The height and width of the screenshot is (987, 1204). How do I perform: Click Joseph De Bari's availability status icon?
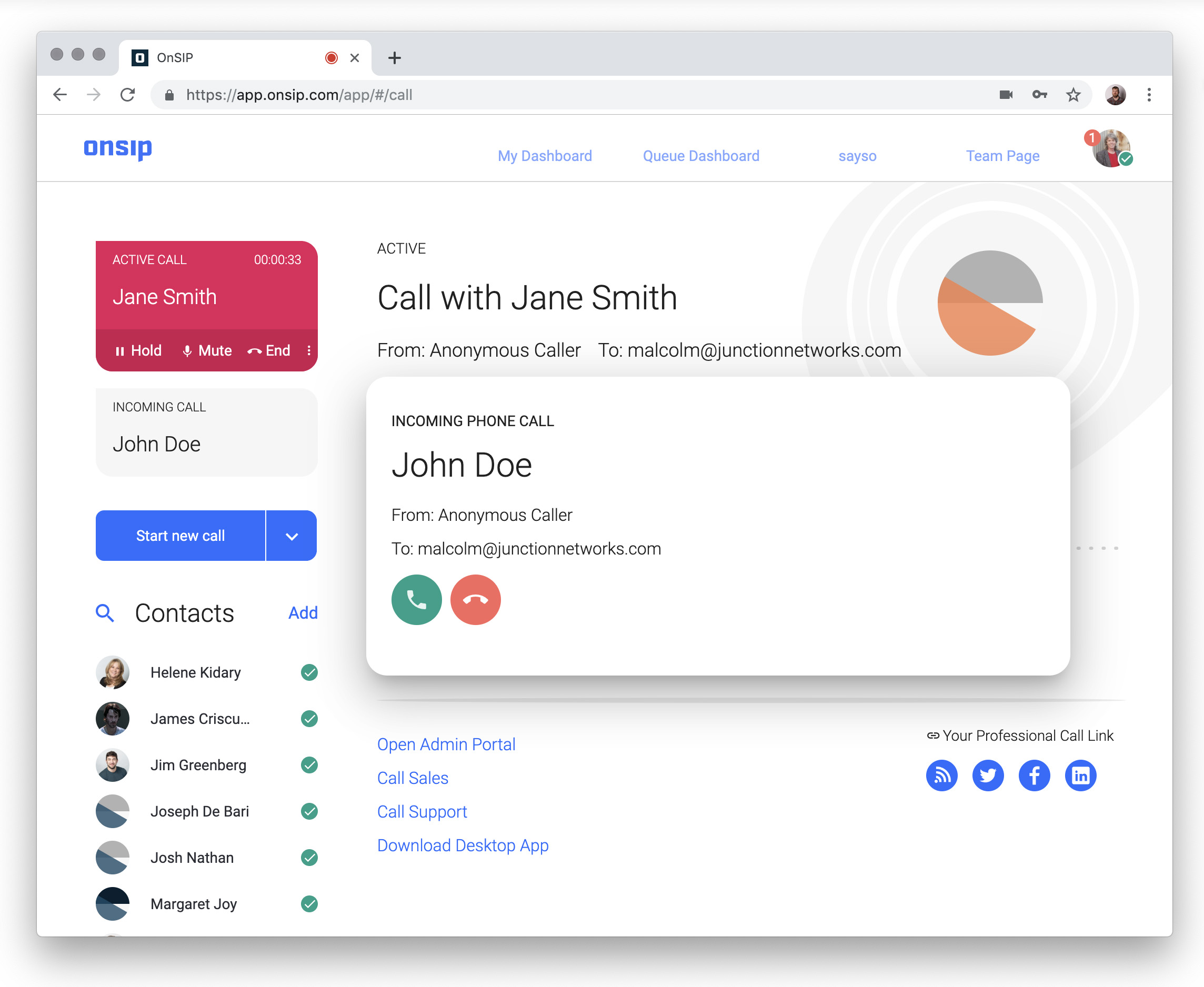[309, 811]
